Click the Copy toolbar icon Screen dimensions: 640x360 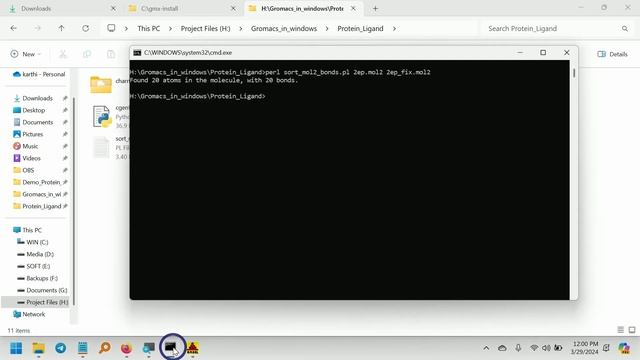point(87,54)
